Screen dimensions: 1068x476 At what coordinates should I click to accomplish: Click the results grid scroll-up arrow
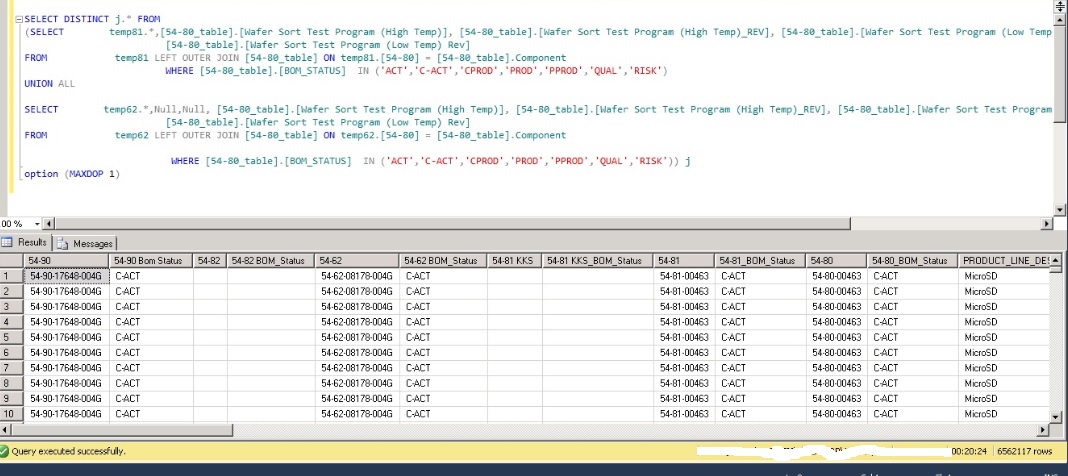(x=1056, y=260)
